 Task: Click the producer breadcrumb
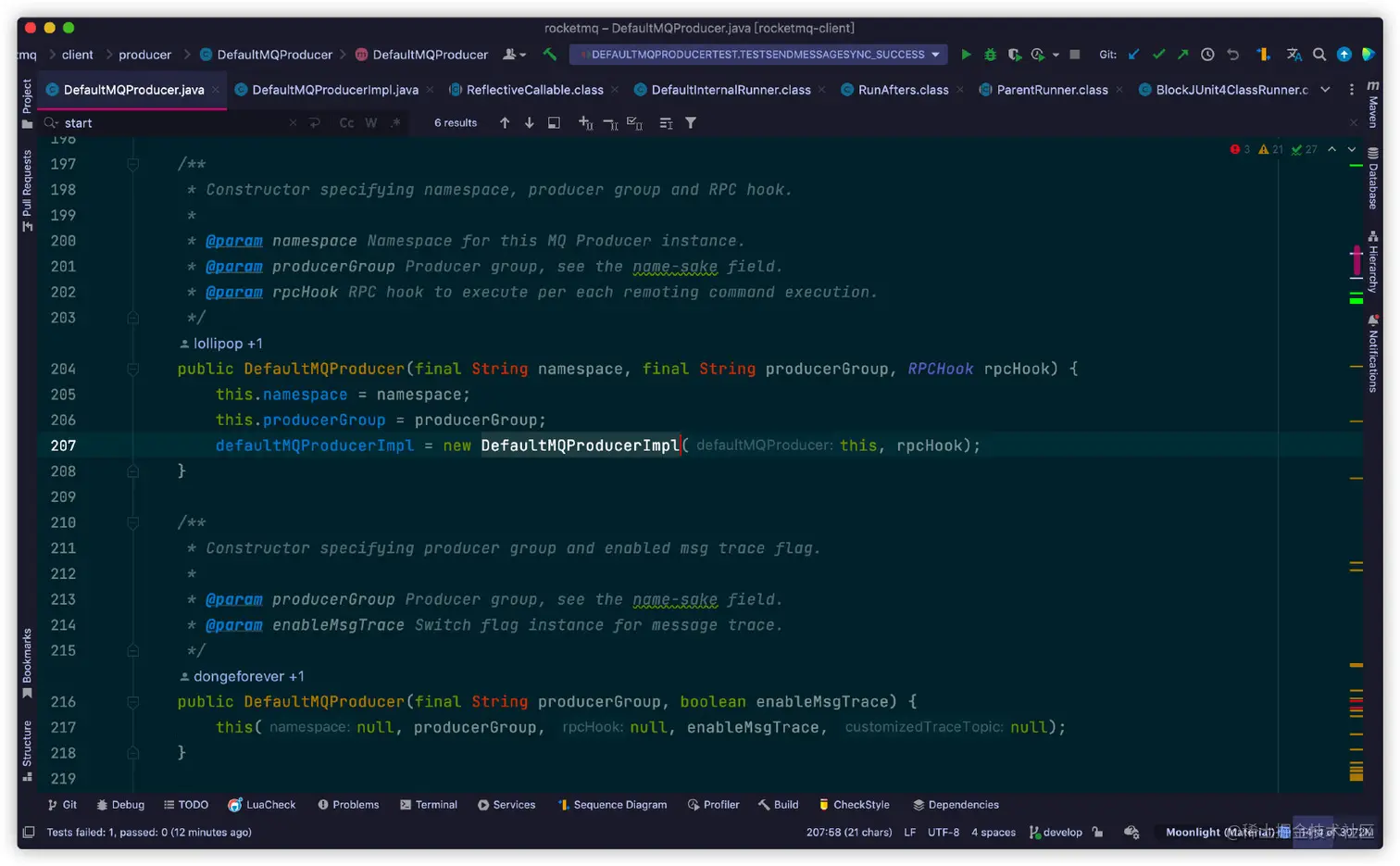click(144, 55)
